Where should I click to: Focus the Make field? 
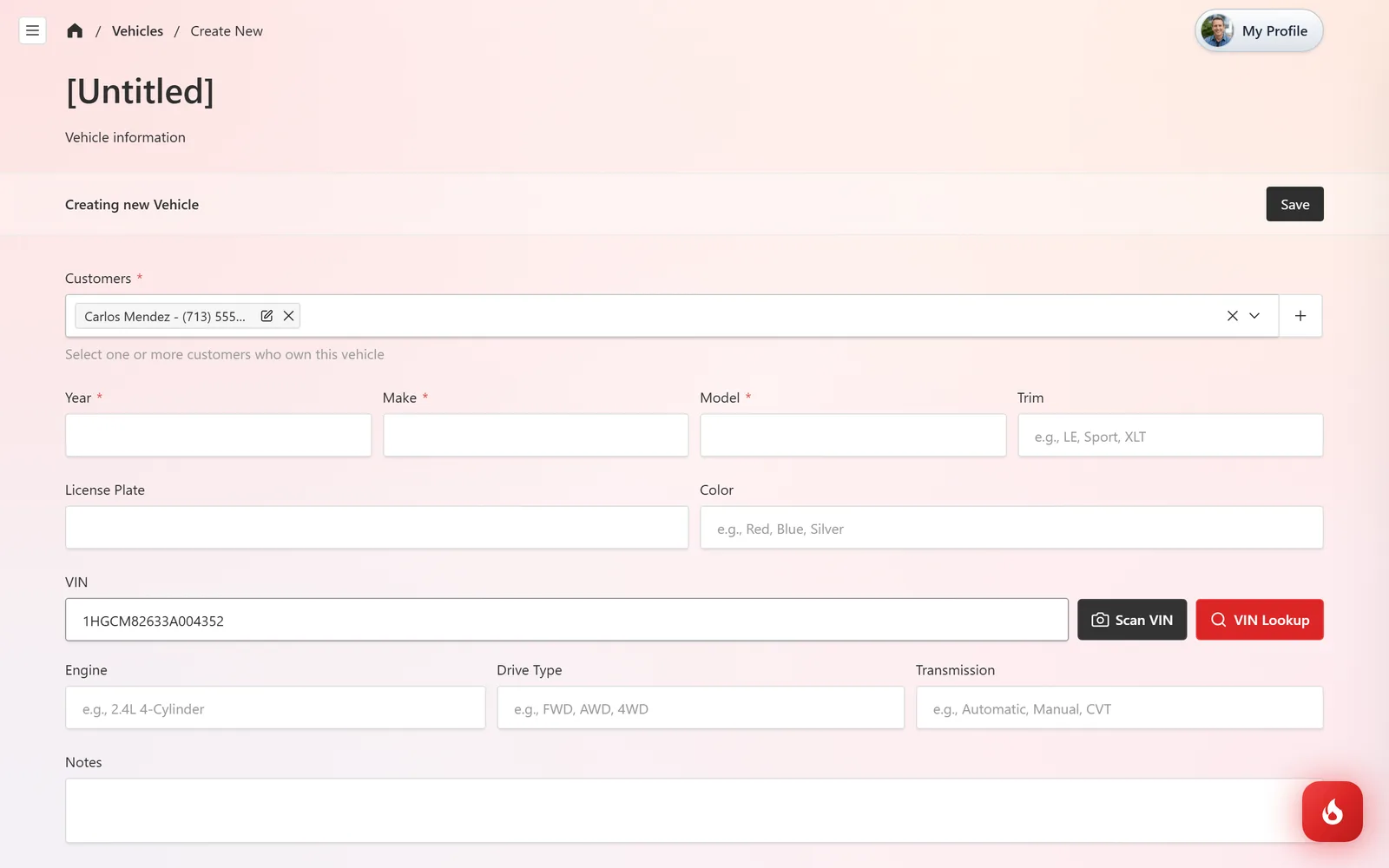(536, 435)
